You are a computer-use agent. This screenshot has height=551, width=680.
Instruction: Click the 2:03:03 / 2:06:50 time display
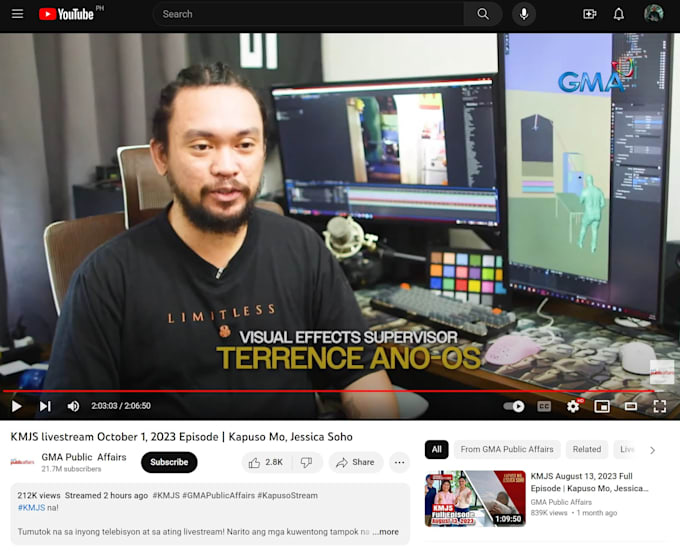tap(121, 406)
